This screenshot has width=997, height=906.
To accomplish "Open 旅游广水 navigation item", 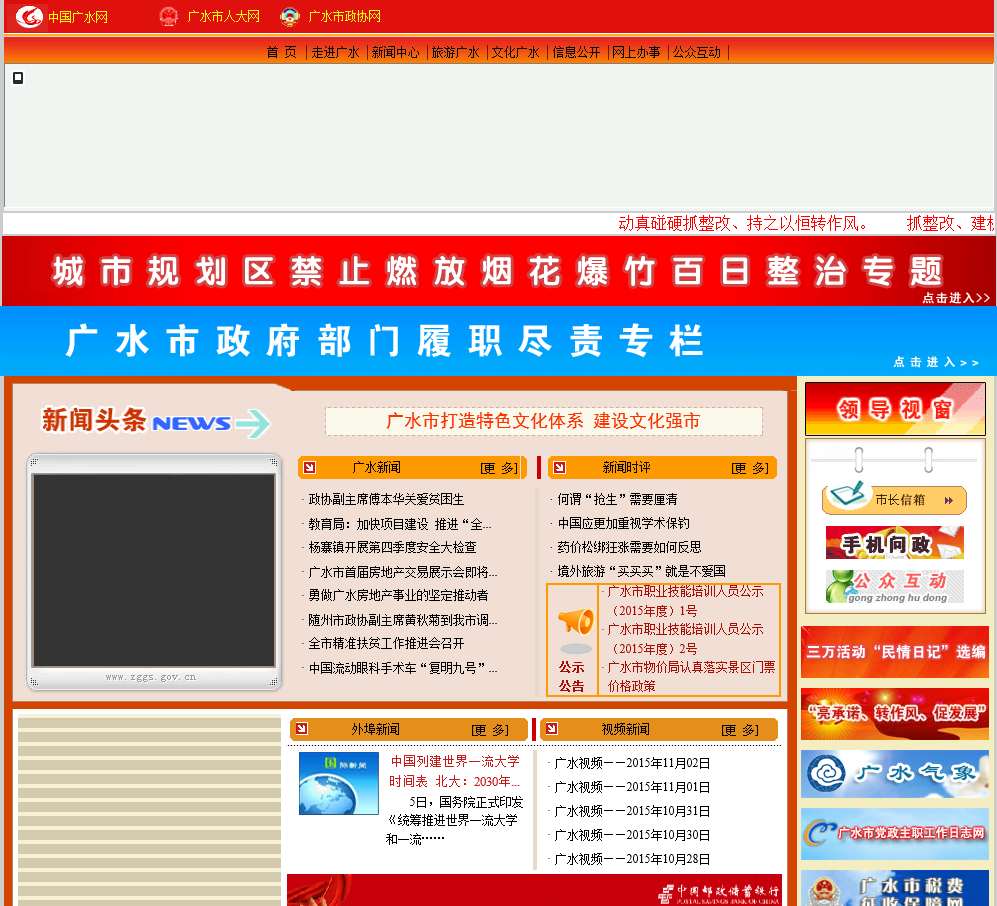I will coord(455,52).
